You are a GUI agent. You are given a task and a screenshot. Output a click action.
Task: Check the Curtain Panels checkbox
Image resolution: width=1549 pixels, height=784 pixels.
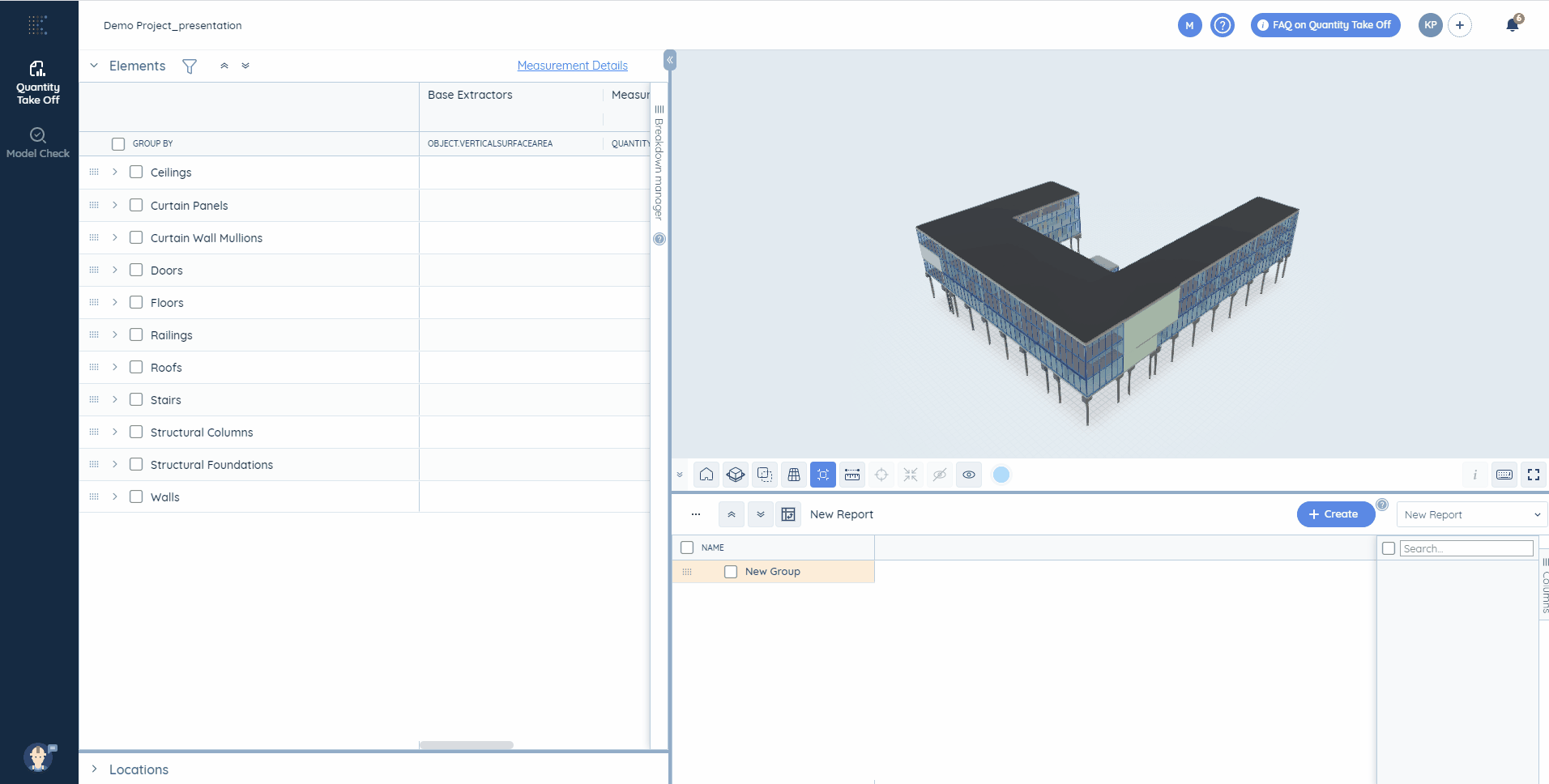[x=136, y=205]
